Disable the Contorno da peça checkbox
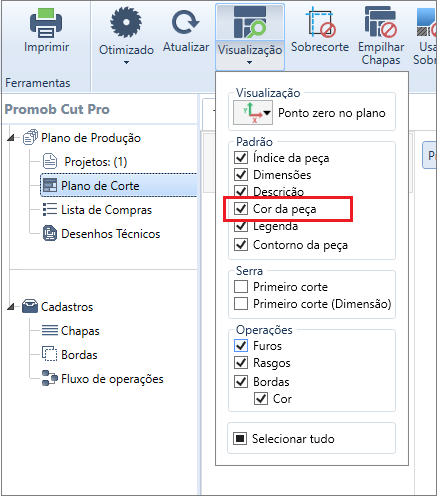The width and height of the screenshot is (437, 496). (x=241, y=244)
